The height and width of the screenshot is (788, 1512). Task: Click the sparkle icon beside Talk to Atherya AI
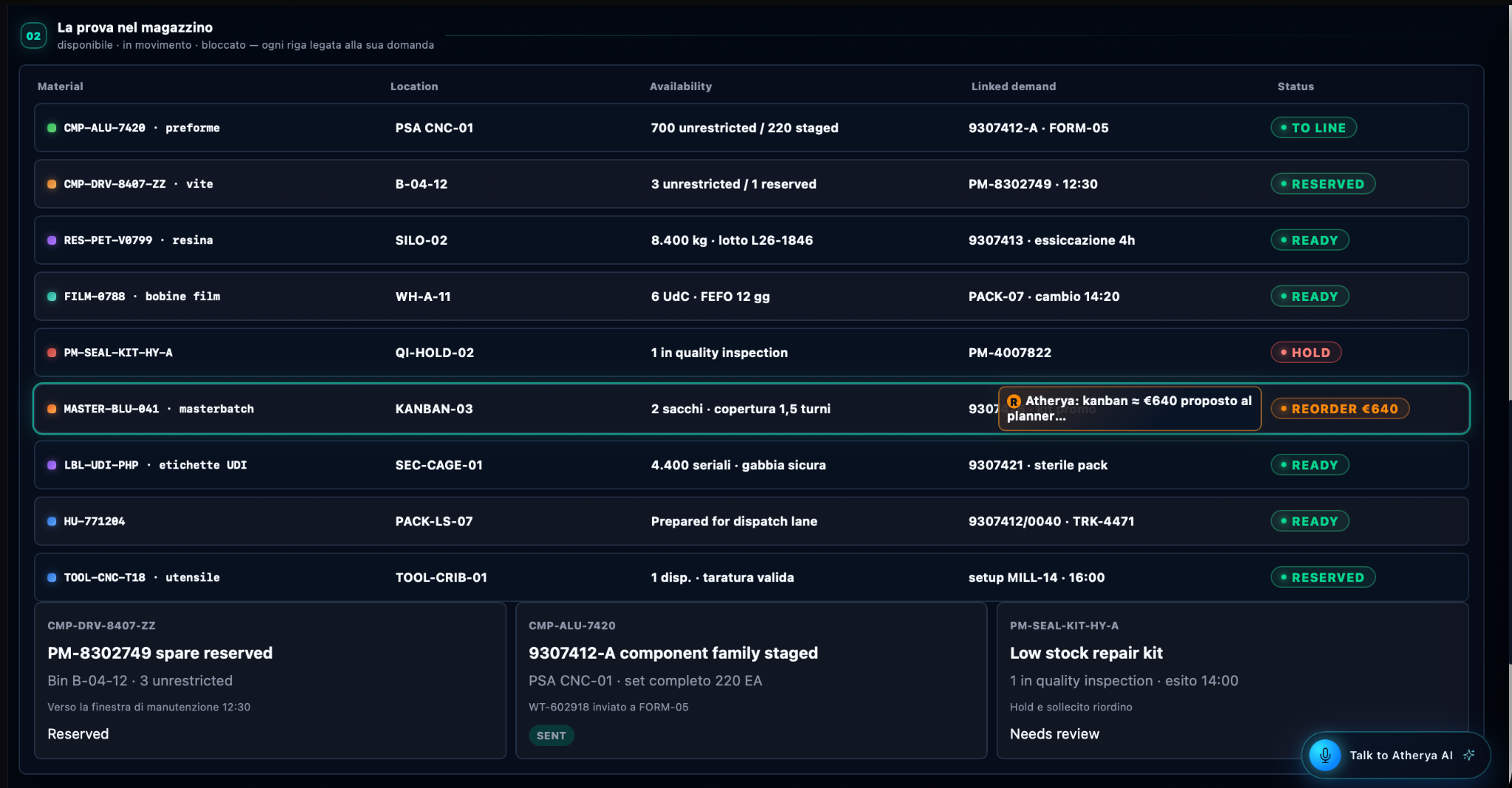[1469, 755]
